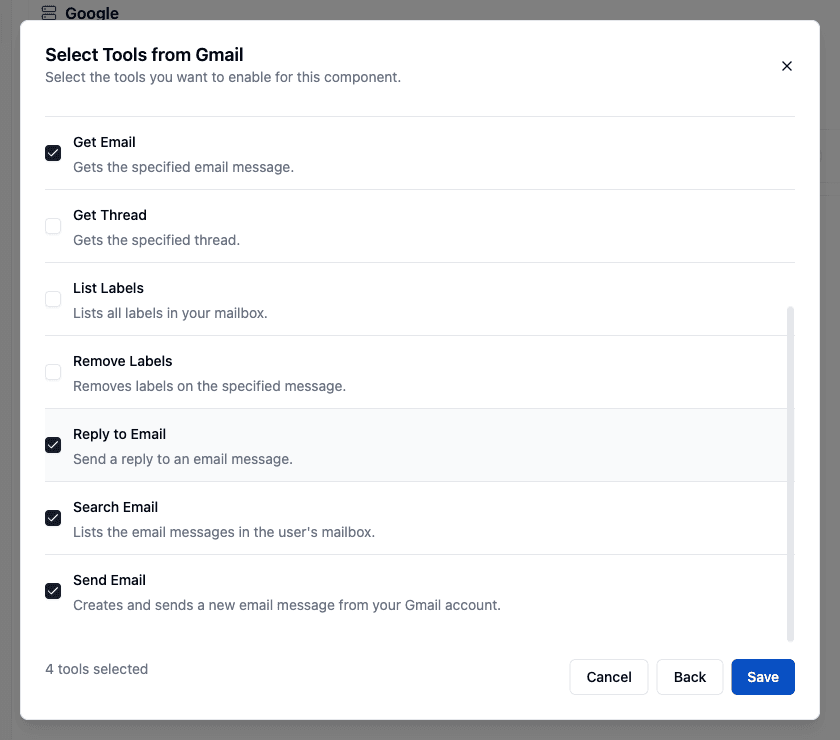Click the Google server icon behind the dialog
This screenshot has height=740, width=840.
[49, 13]
